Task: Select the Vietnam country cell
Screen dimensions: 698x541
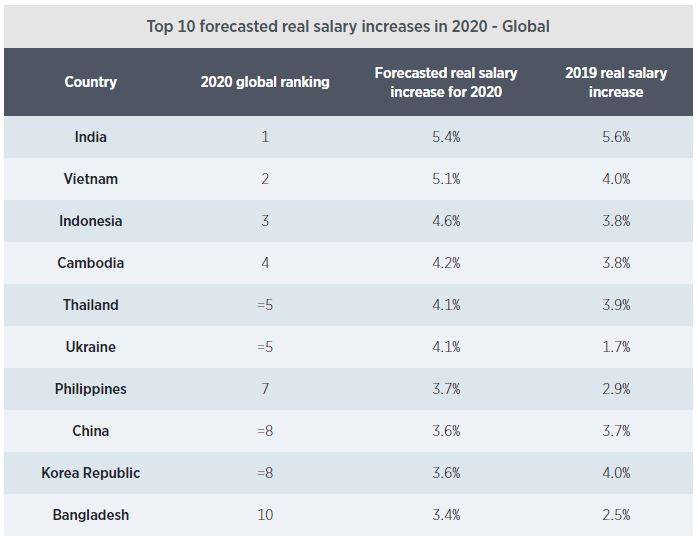Action: click(x=90, y=179)
